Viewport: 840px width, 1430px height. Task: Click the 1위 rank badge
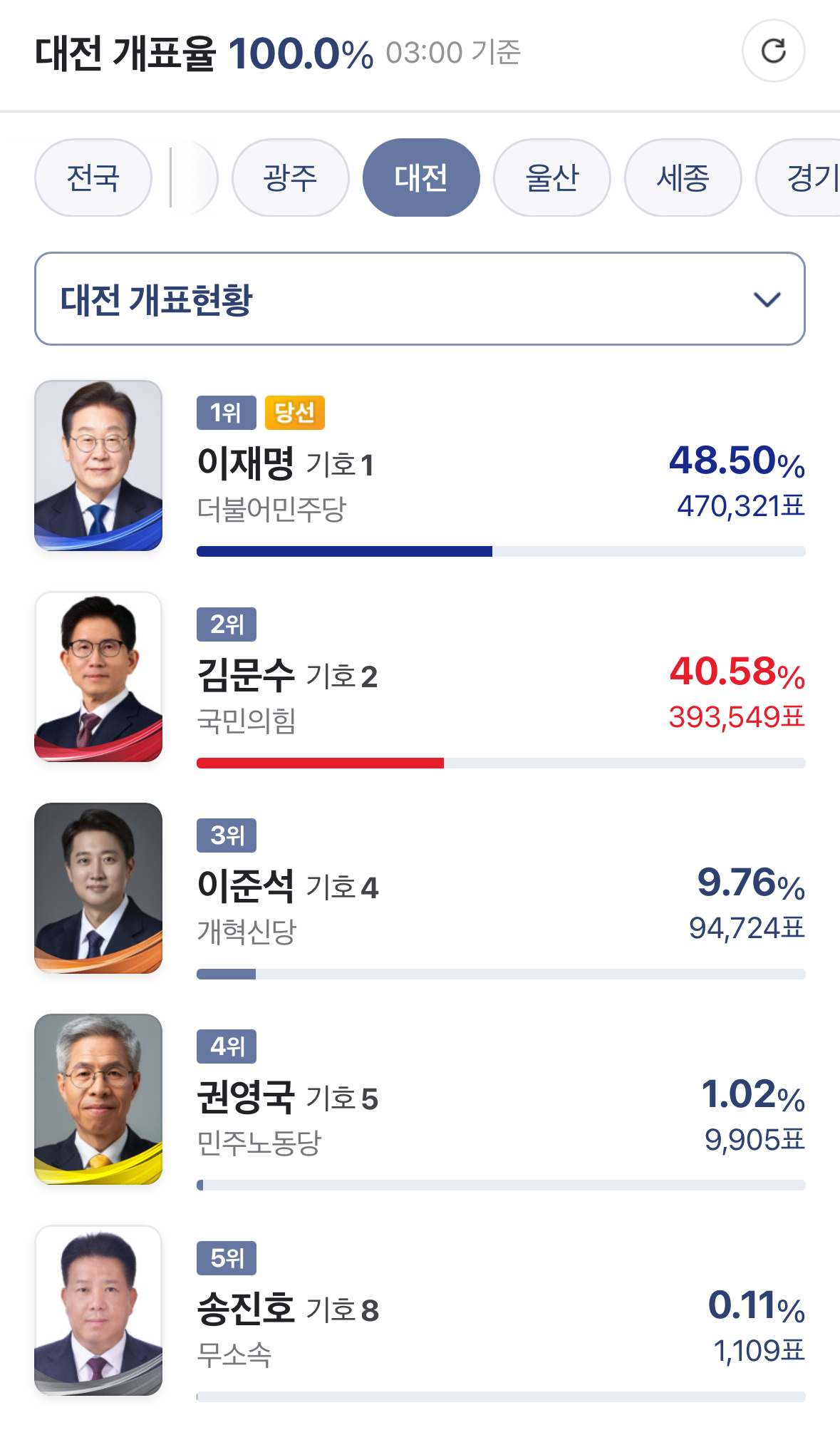(x=226, y=413)
